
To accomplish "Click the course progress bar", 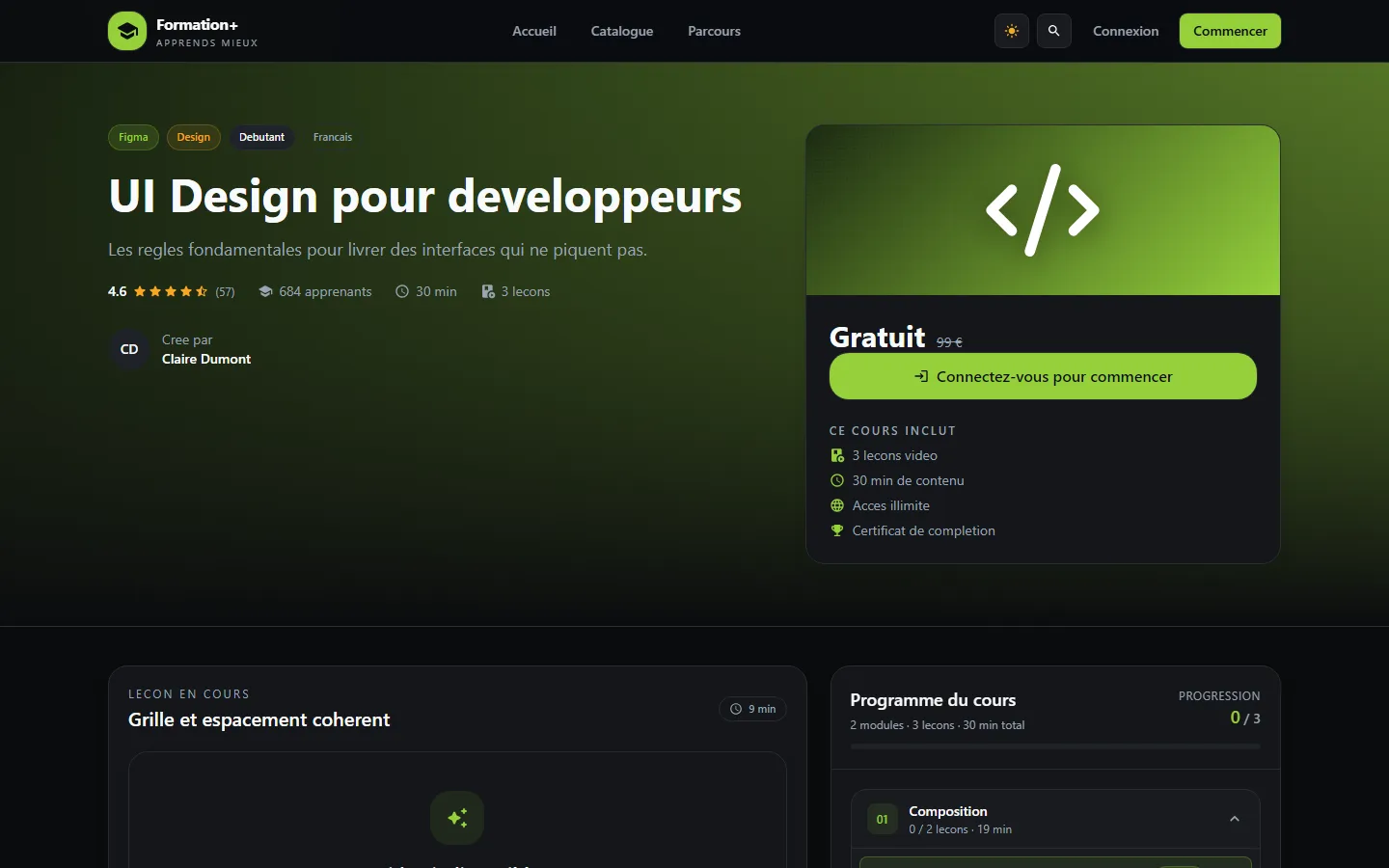I will point(1055,746).
